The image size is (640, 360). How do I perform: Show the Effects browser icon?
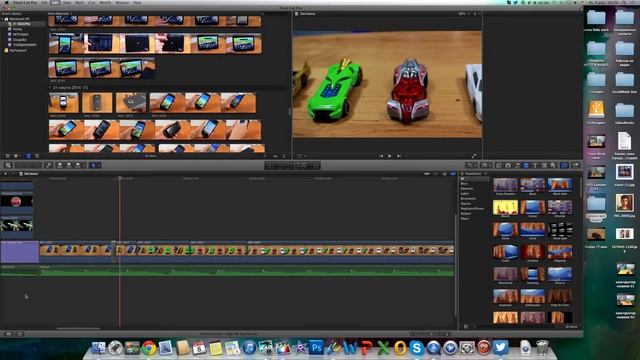pos(499,165)
